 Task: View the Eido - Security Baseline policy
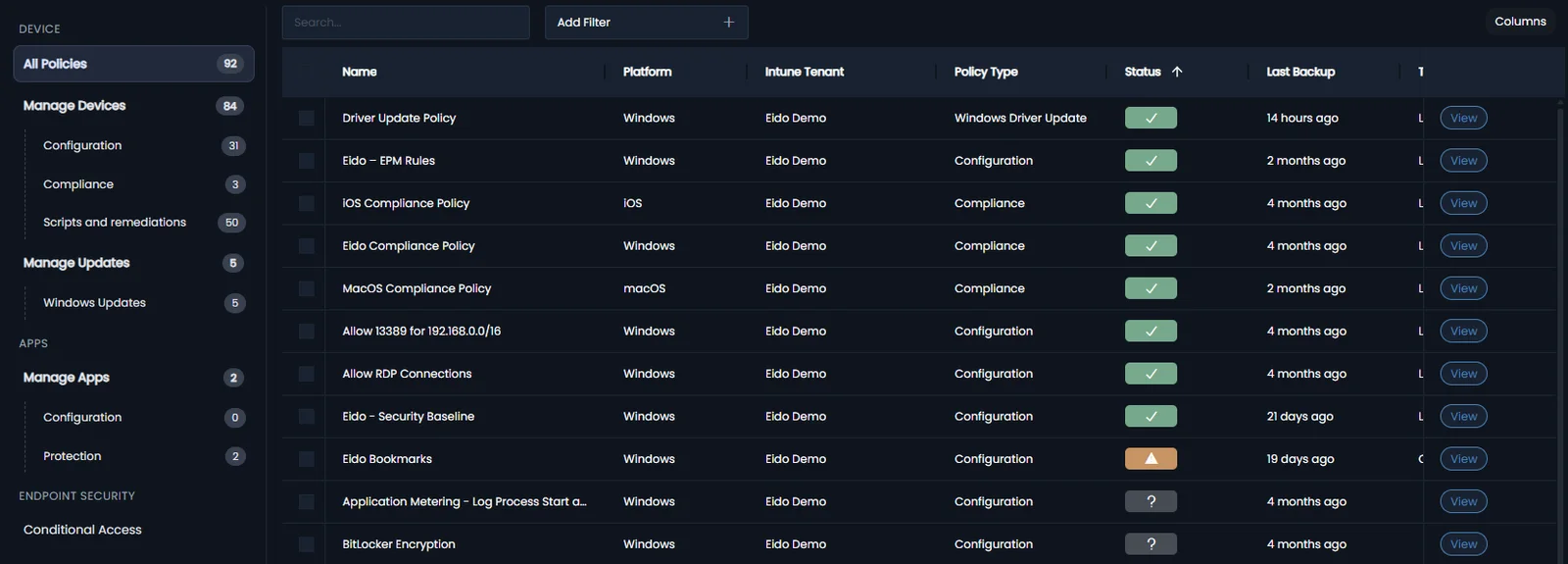tap(1463, 417)
